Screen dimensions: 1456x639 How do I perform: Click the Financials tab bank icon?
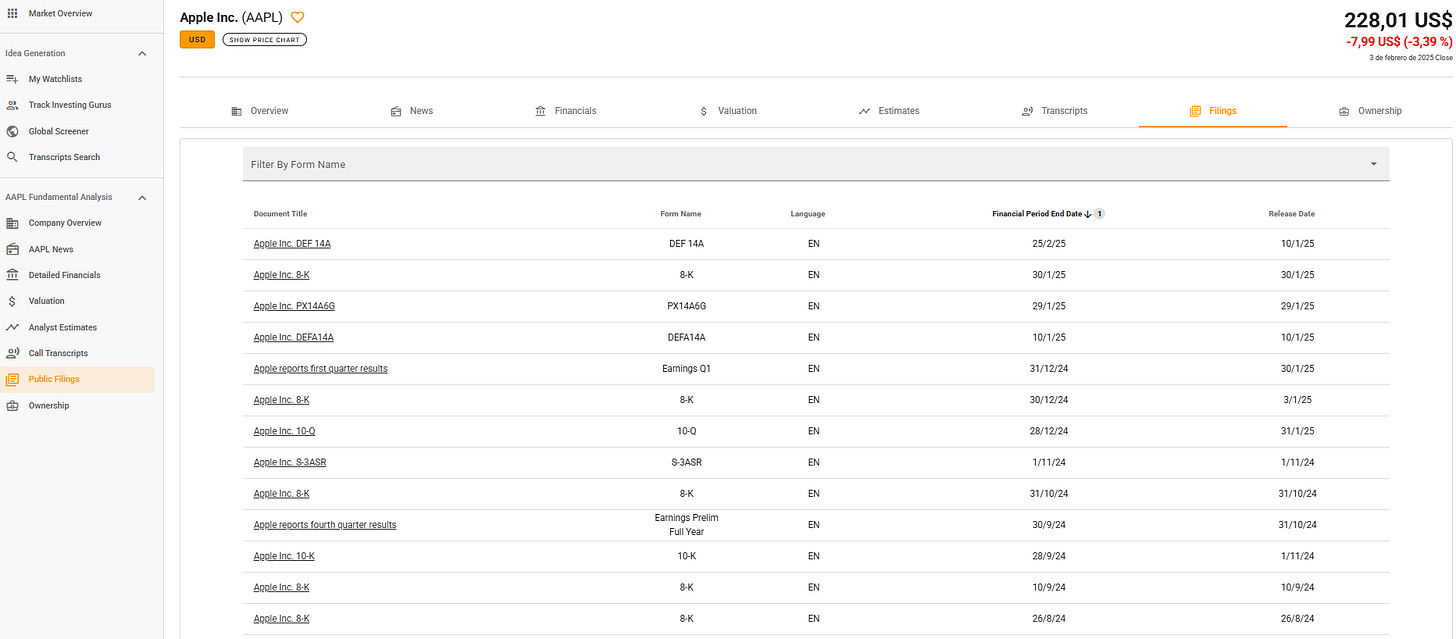(541, 111)
